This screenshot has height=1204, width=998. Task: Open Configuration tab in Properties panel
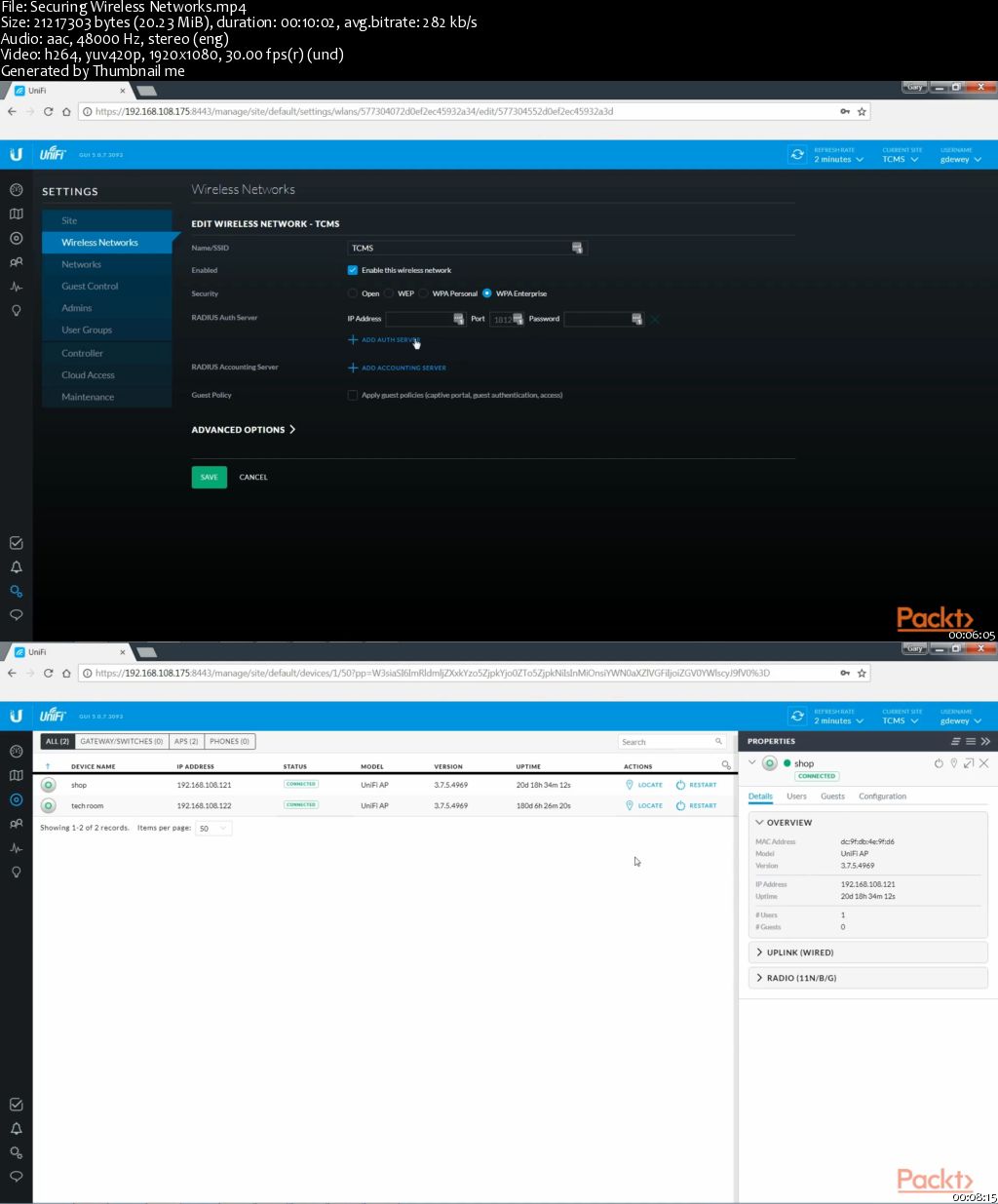[x=882, y=796]
